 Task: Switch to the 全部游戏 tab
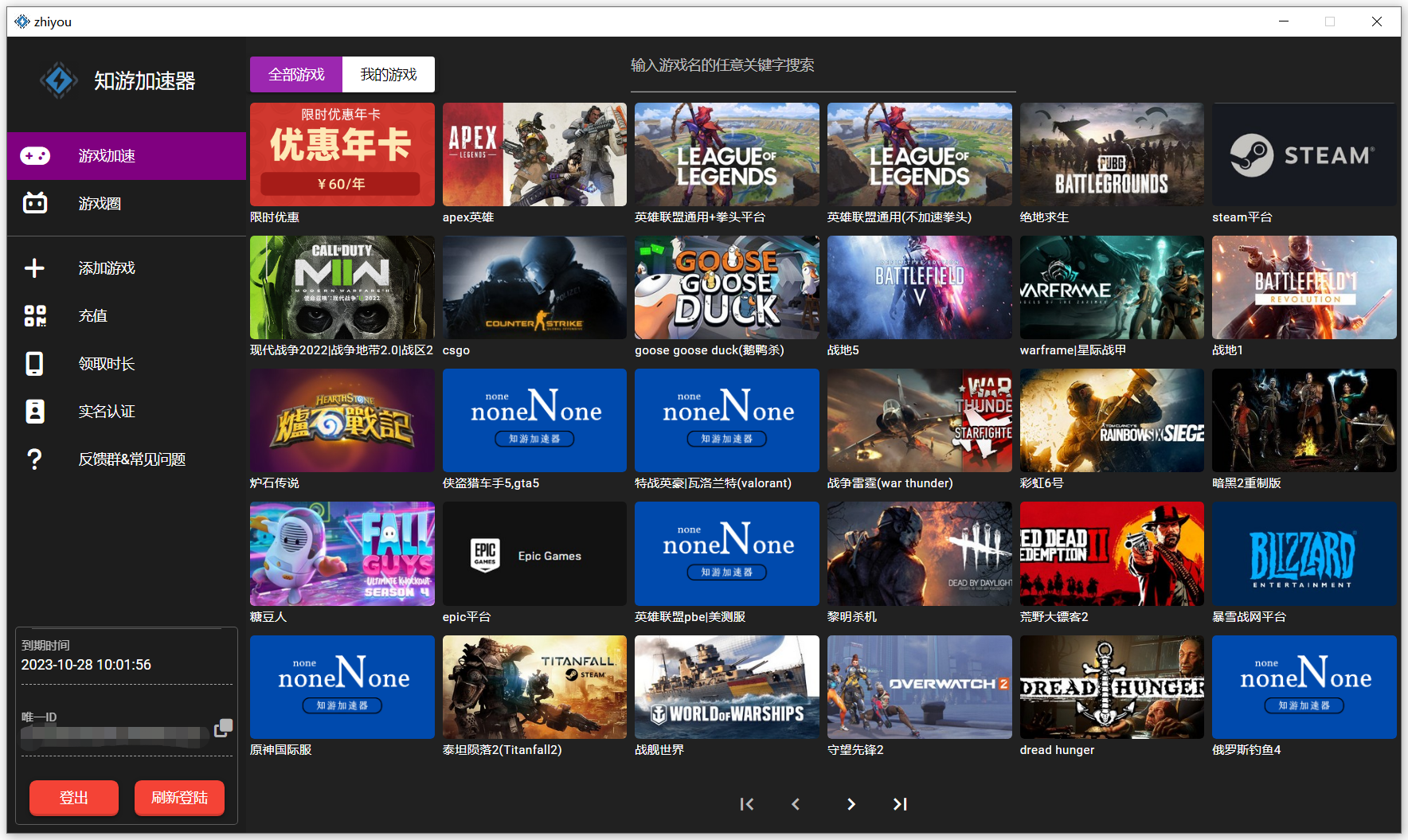296,74
